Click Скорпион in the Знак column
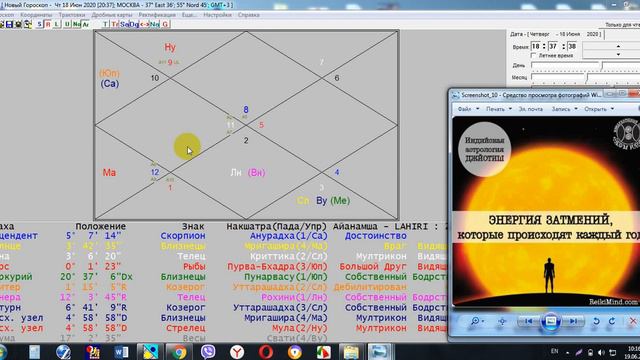The height and width of the screenshot is (360, 640). point(183,236)
